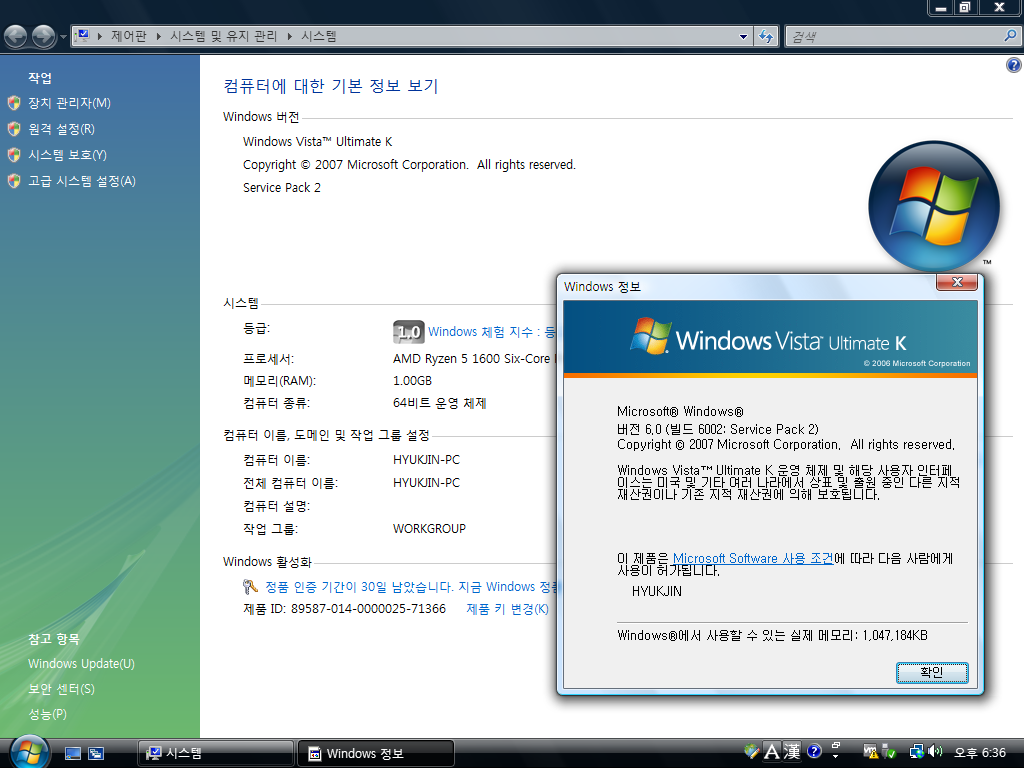The image size is (1024, 768).
Task: Open 장치 관리자(M) in the task pane
Action: pyautogui.click(x=69, y=103)
